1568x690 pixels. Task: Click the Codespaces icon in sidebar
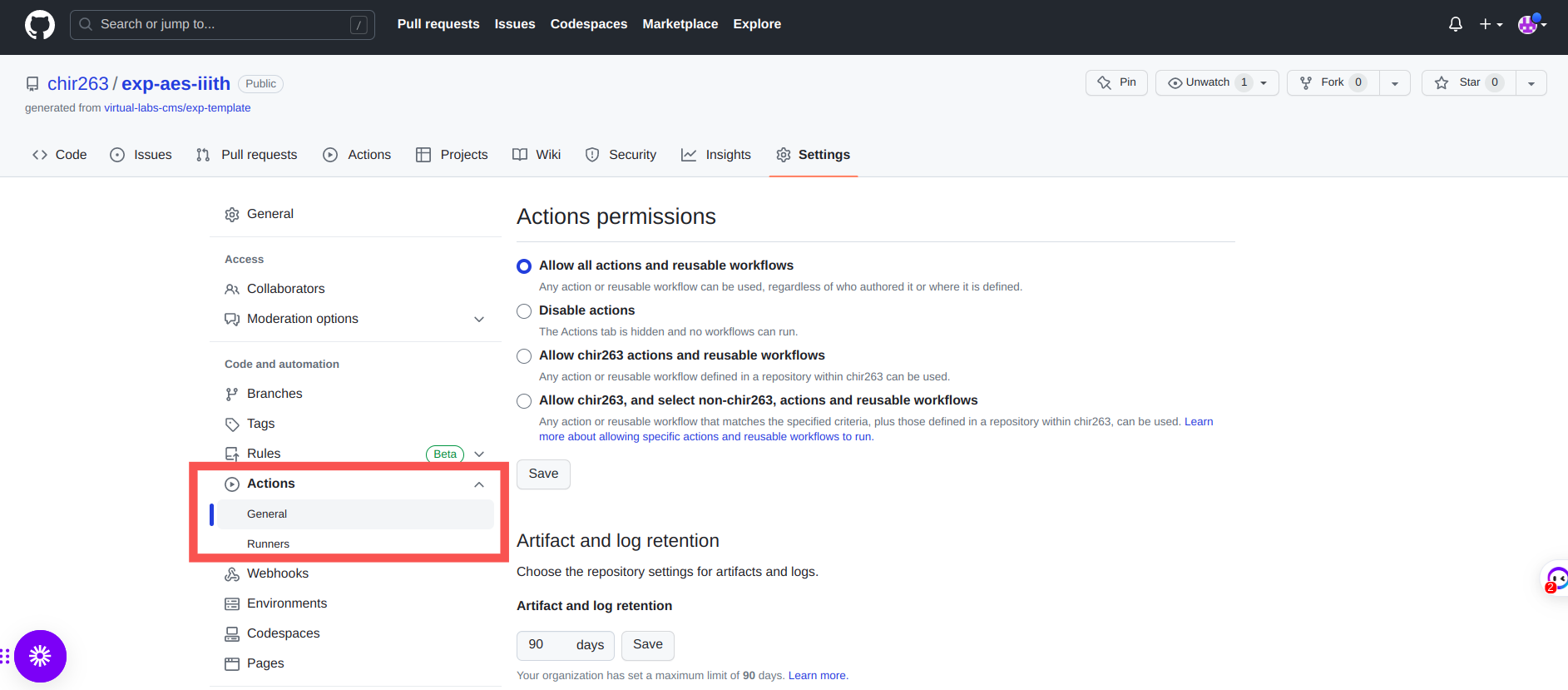pos(232,634)
